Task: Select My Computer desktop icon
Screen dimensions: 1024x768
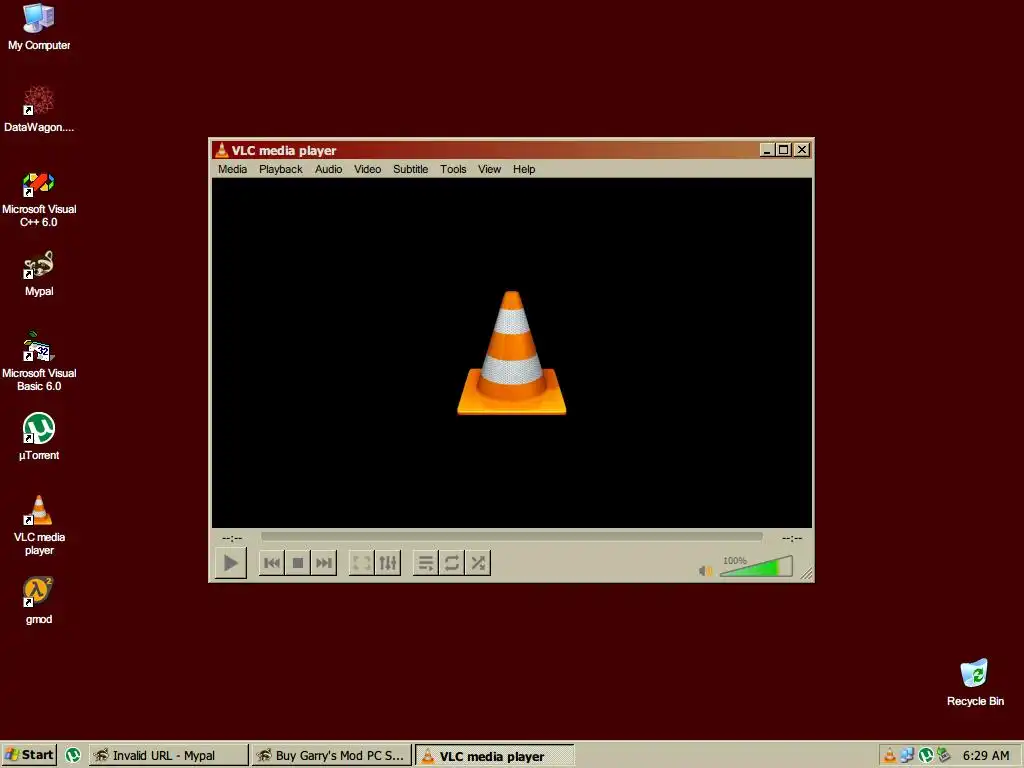Action: (x=39, y=27)
